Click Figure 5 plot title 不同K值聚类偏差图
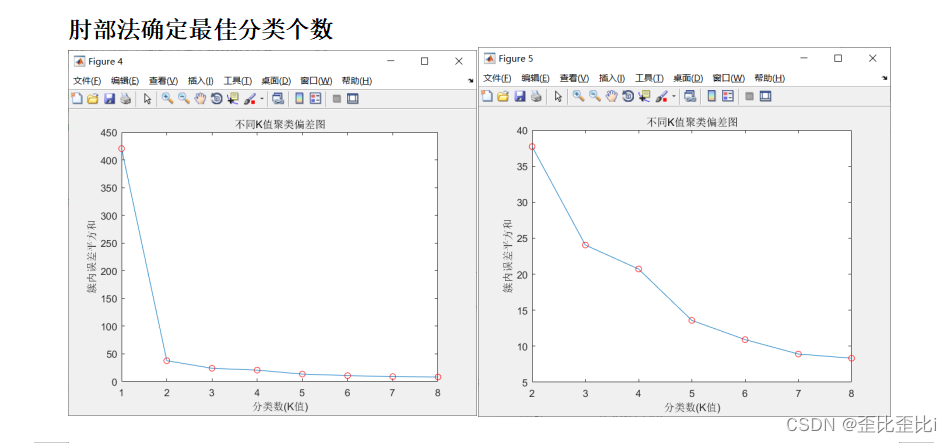Image resolution: width=952 pixels, height=443 pixels. click(692, 123)
